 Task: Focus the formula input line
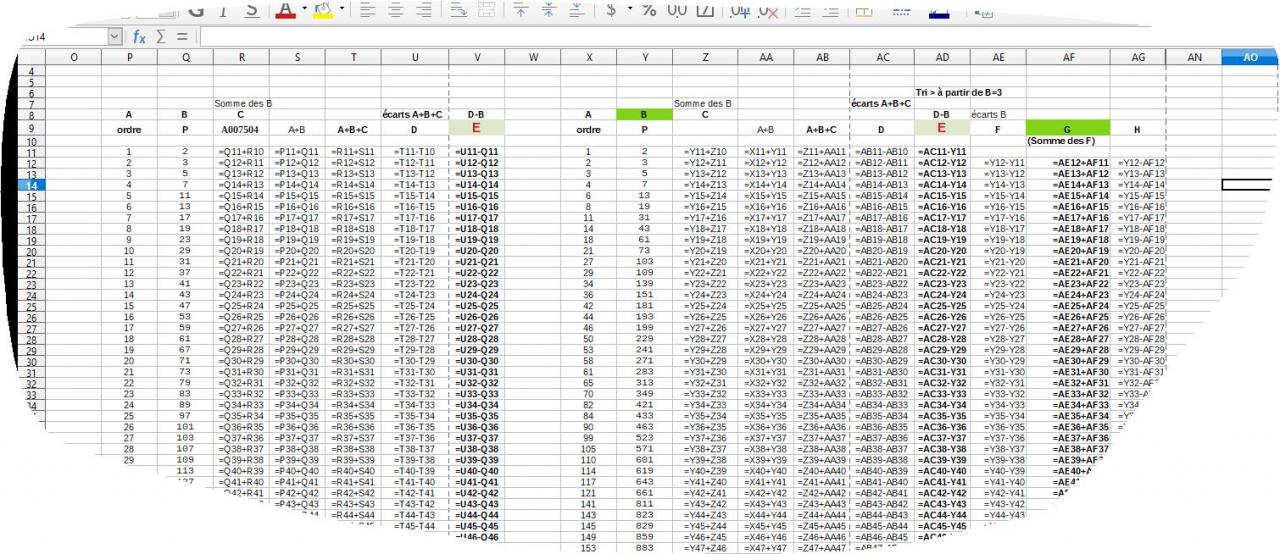(x=740, y=37)
